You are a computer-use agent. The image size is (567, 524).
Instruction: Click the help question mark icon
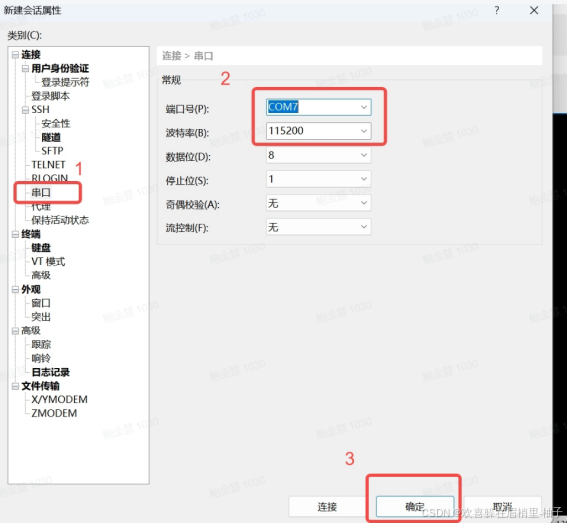497,10
